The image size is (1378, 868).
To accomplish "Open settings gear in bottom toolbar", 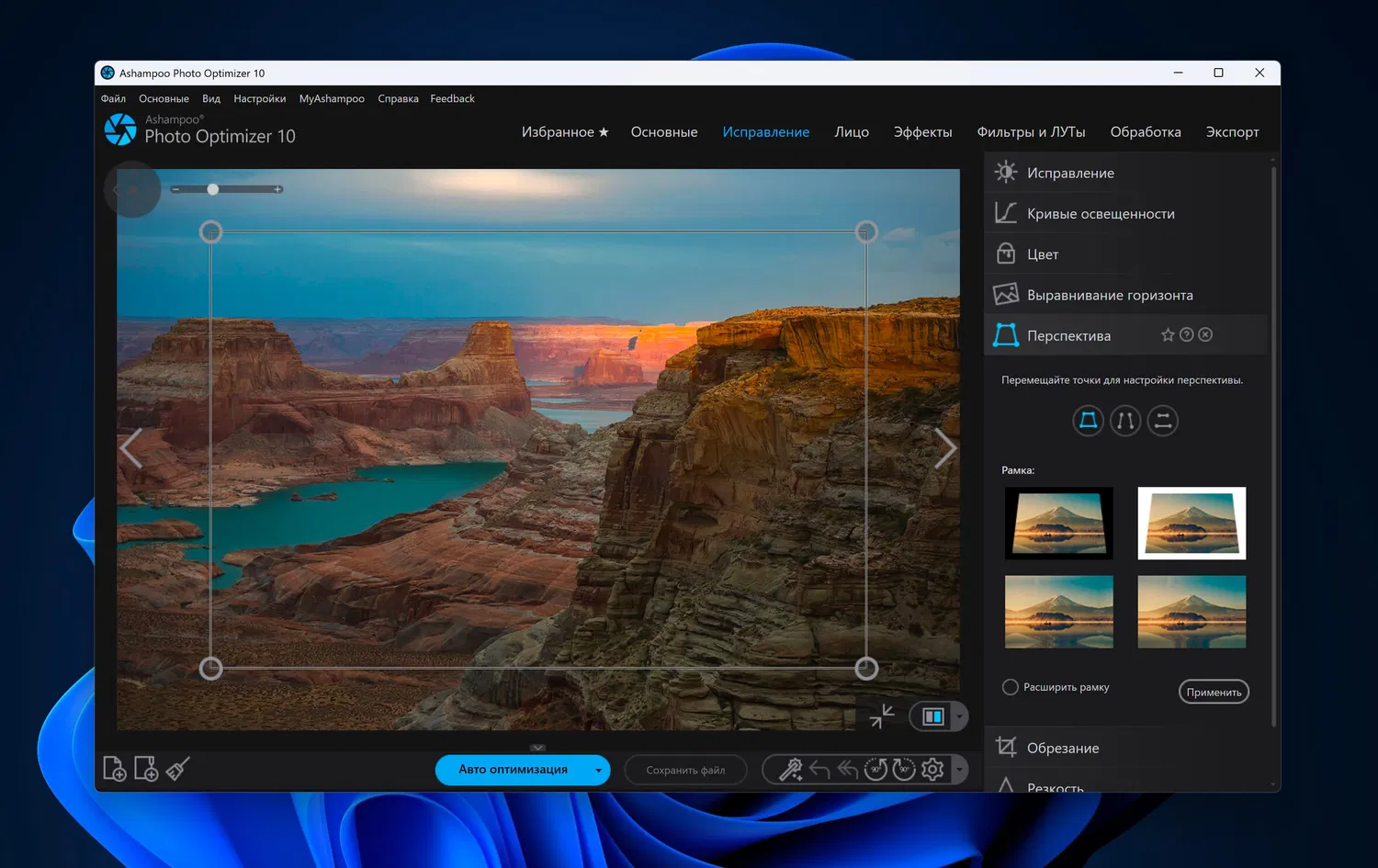I will tap(932, 770).
